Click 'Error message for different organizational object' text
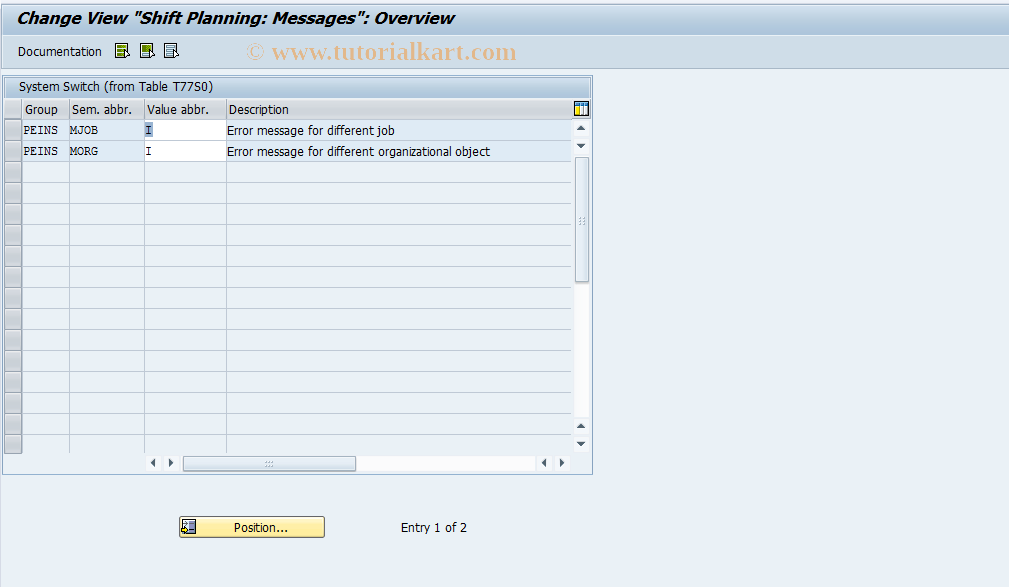The image size is (1009, 587). pyautogui.click(x=358, y=152)
